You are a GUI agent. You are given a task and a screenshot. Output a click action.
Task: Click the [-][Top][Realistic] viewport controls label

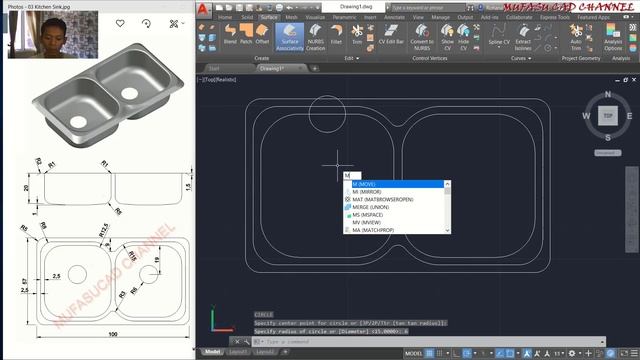[217, 80]
